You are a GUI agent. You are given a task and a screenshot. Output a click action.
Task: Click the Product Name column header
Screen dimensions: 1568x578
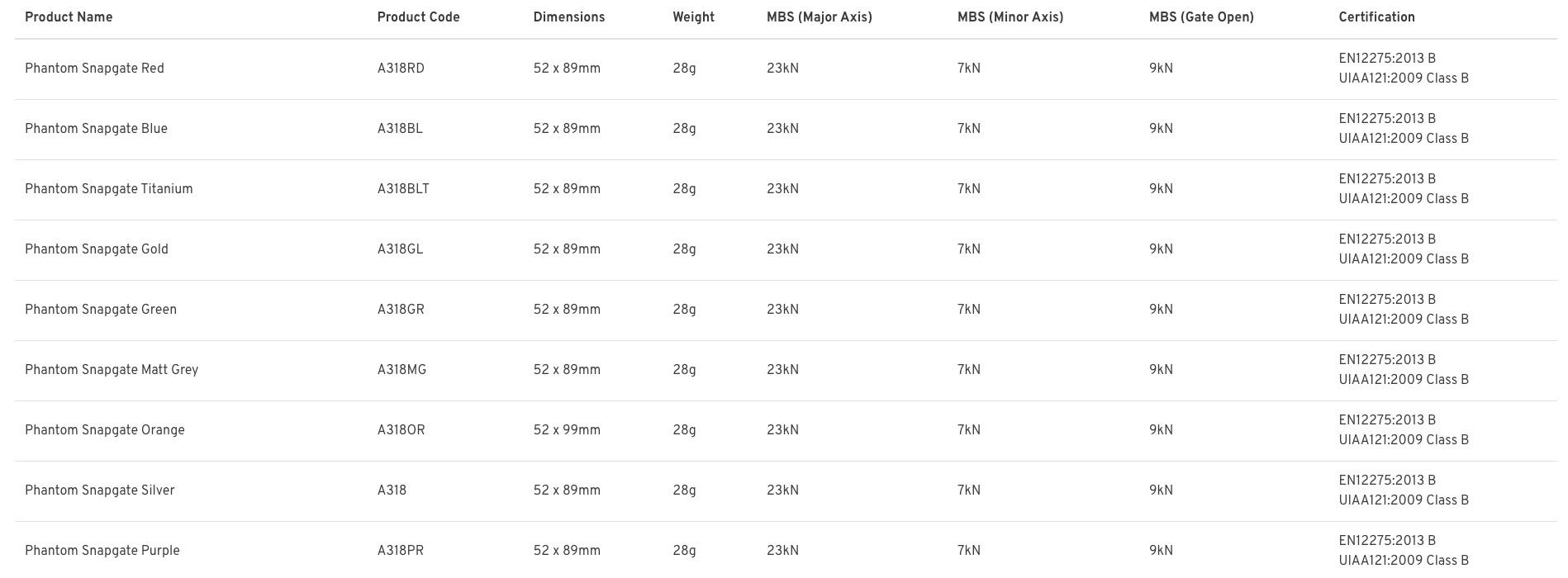coord(69,17)
